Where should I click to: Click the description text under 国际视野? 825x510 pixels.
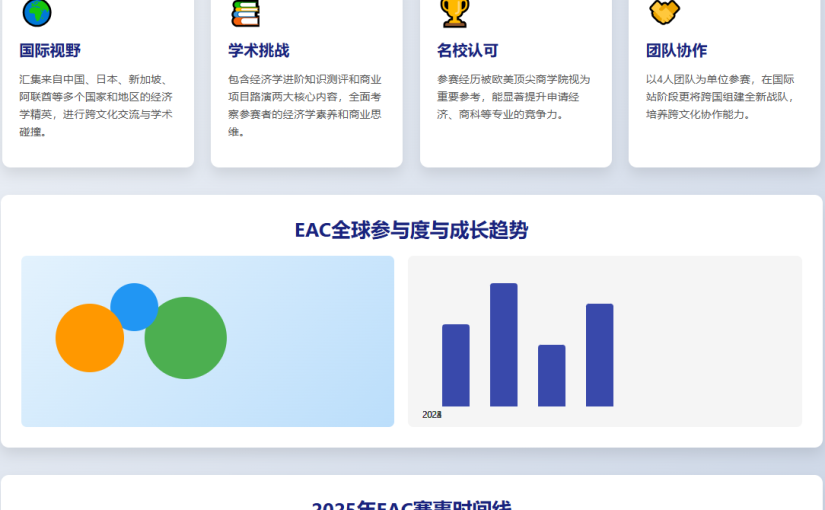pos(96,105)
